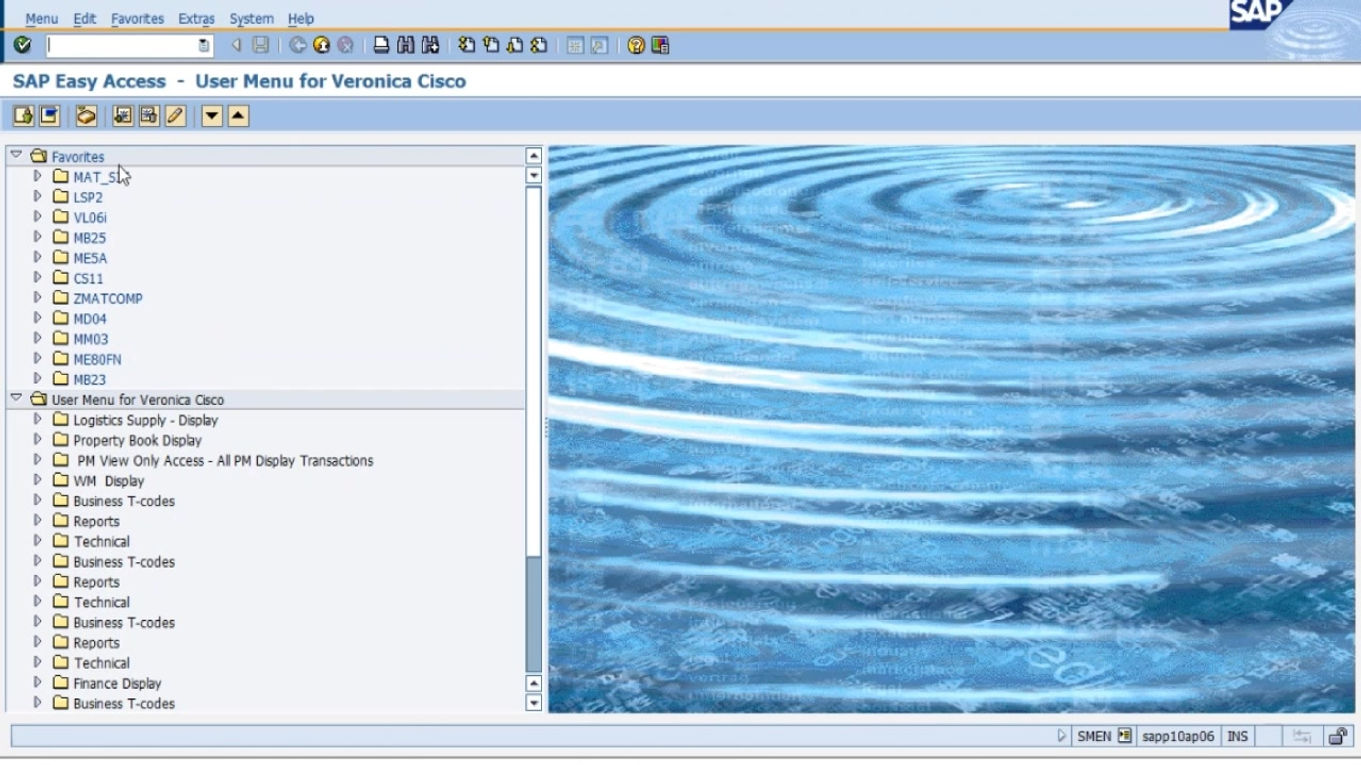Jump to Last Page icon
The width and height of the screenshot is (1361, 765).
click(x=539, y=45)
